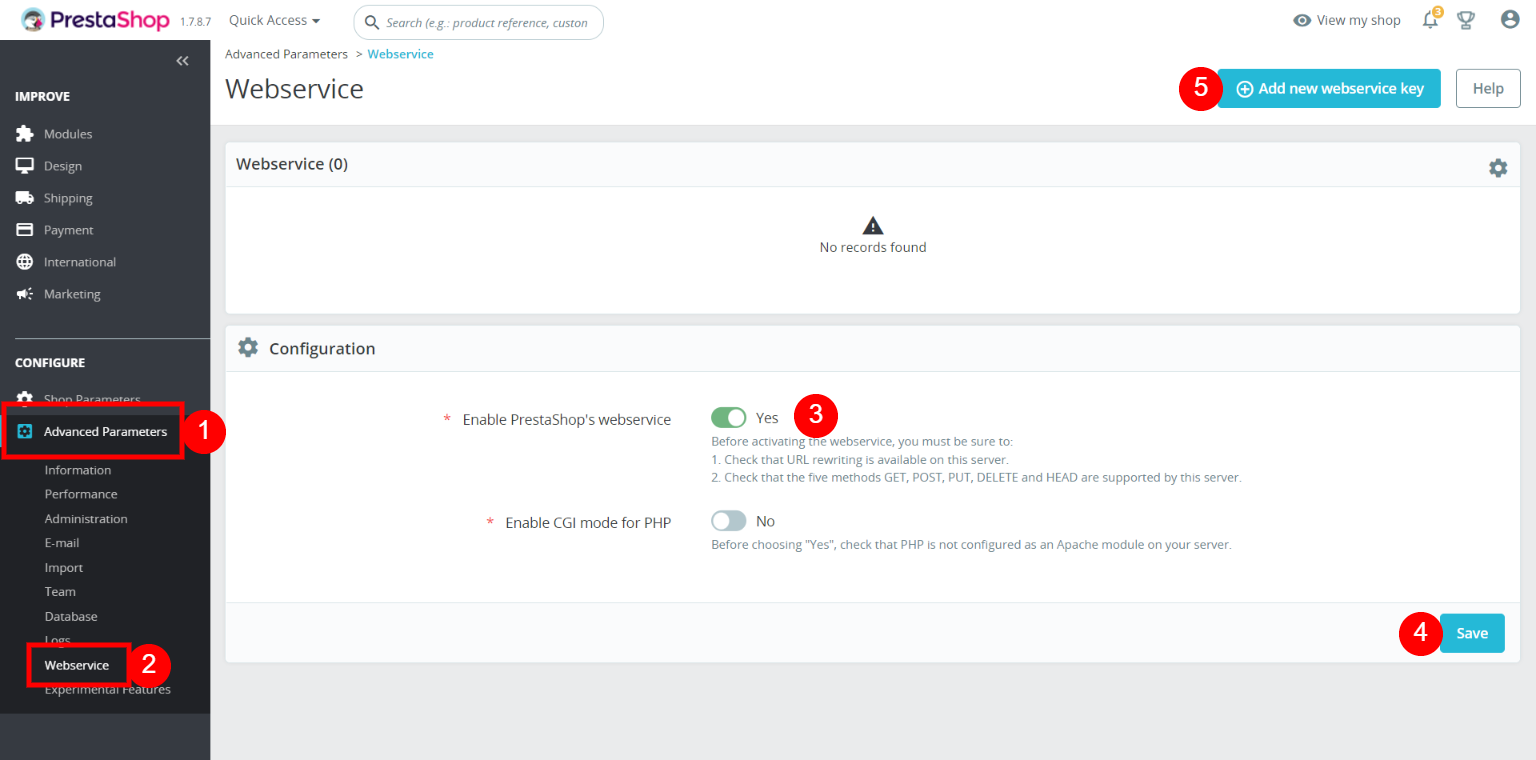The width and height of the screenshot is (1536, 760).
Task: Click the Modules puzzle piece icon
Action: coord(25,134)
